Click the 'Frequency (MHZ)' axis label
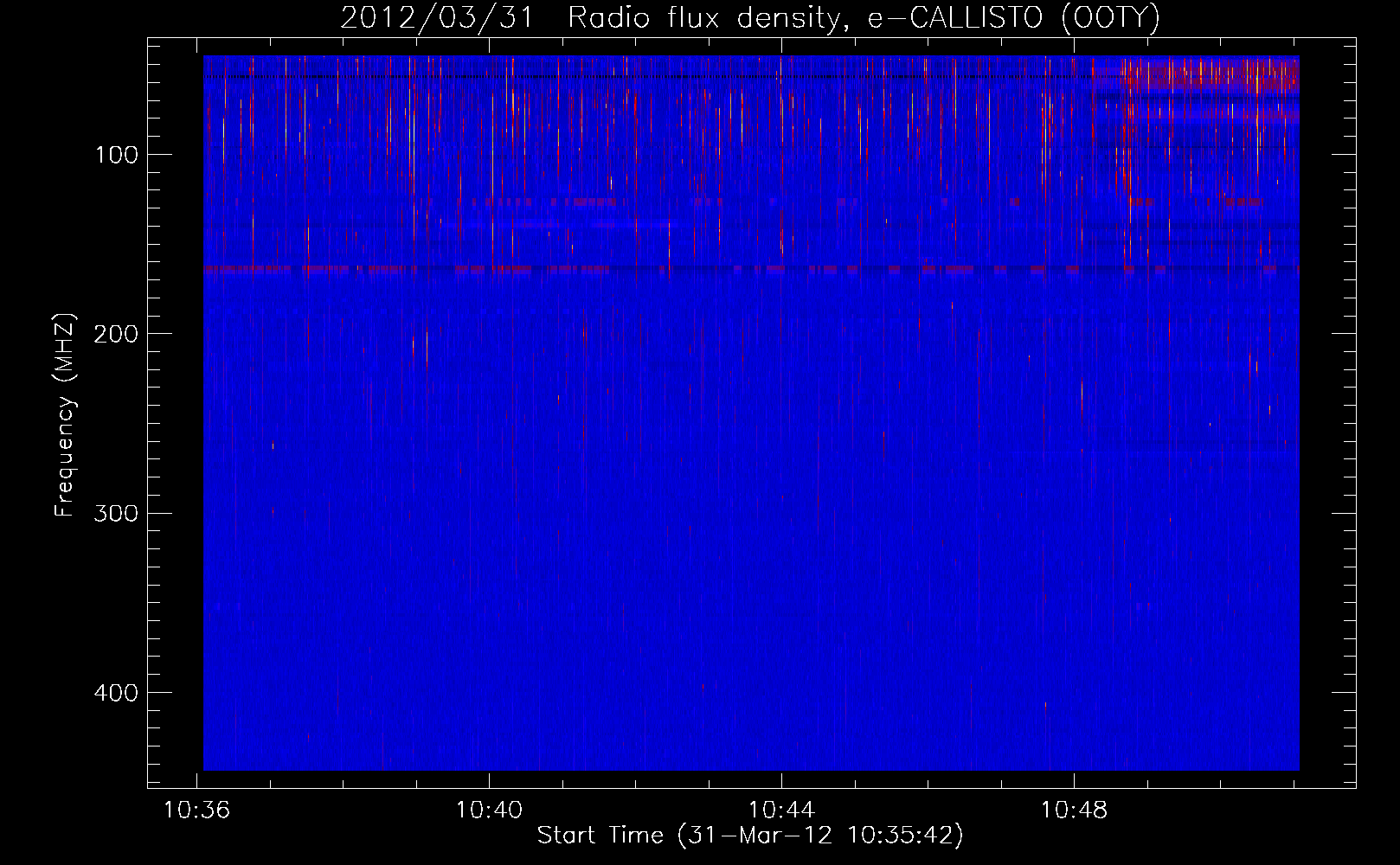The width and height of the screenshot is (1400, 865). [65, 414]
